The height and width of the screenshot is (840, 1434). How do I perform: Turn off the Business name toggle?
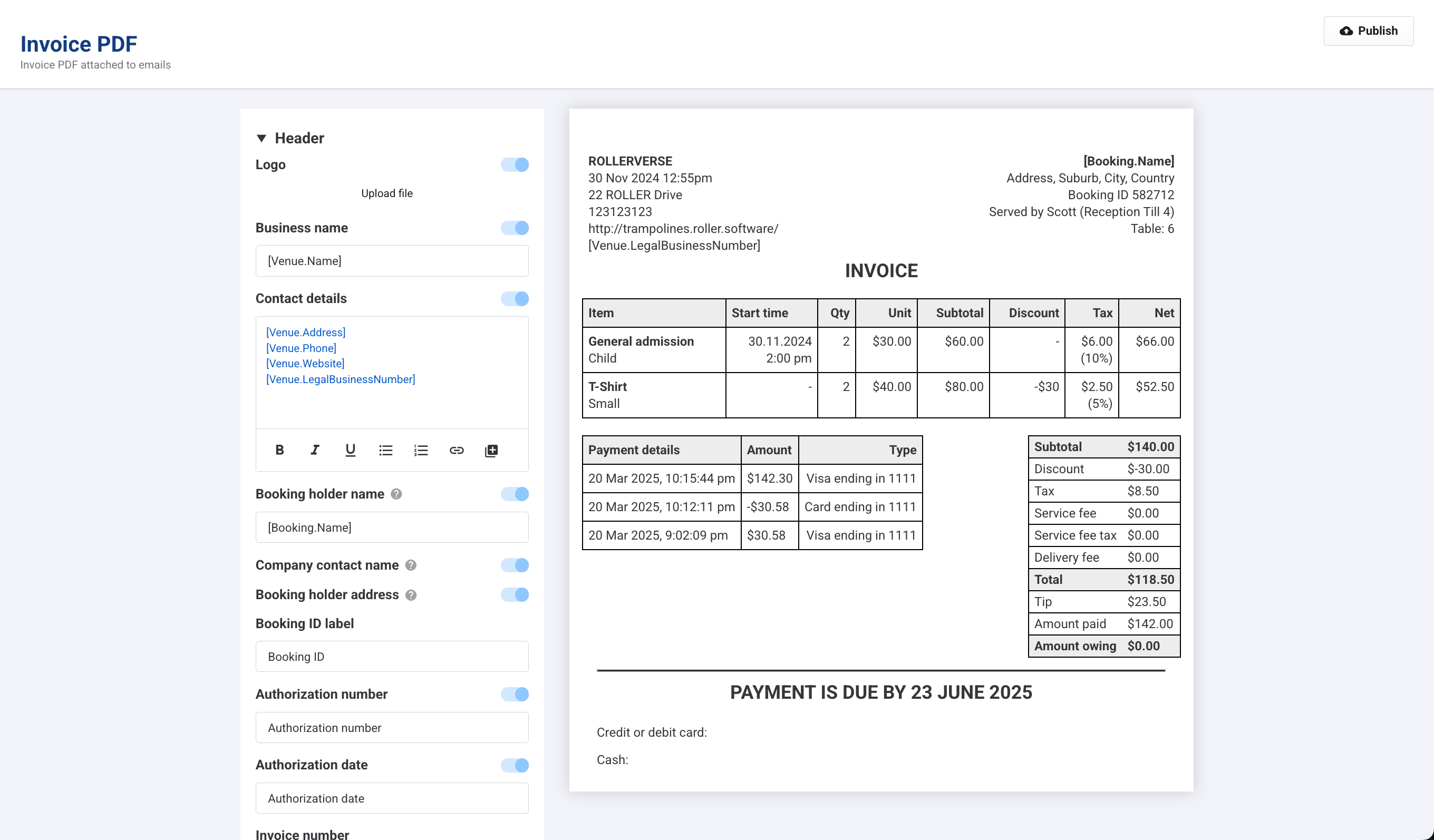coord(515,228)
